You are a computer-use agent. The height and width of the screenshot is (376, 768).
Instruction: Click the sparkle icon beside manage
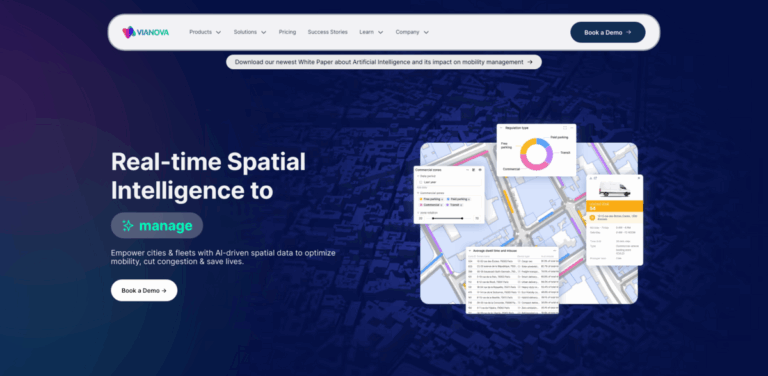click(128, 226)
